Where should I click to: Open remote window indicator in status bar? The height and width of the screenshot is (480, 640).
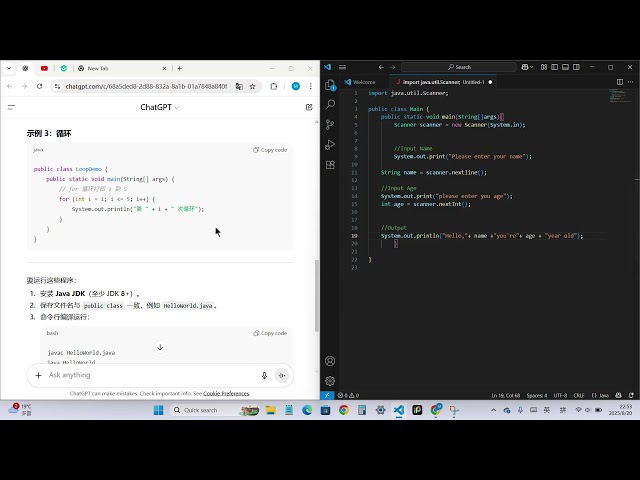(327, 395)
